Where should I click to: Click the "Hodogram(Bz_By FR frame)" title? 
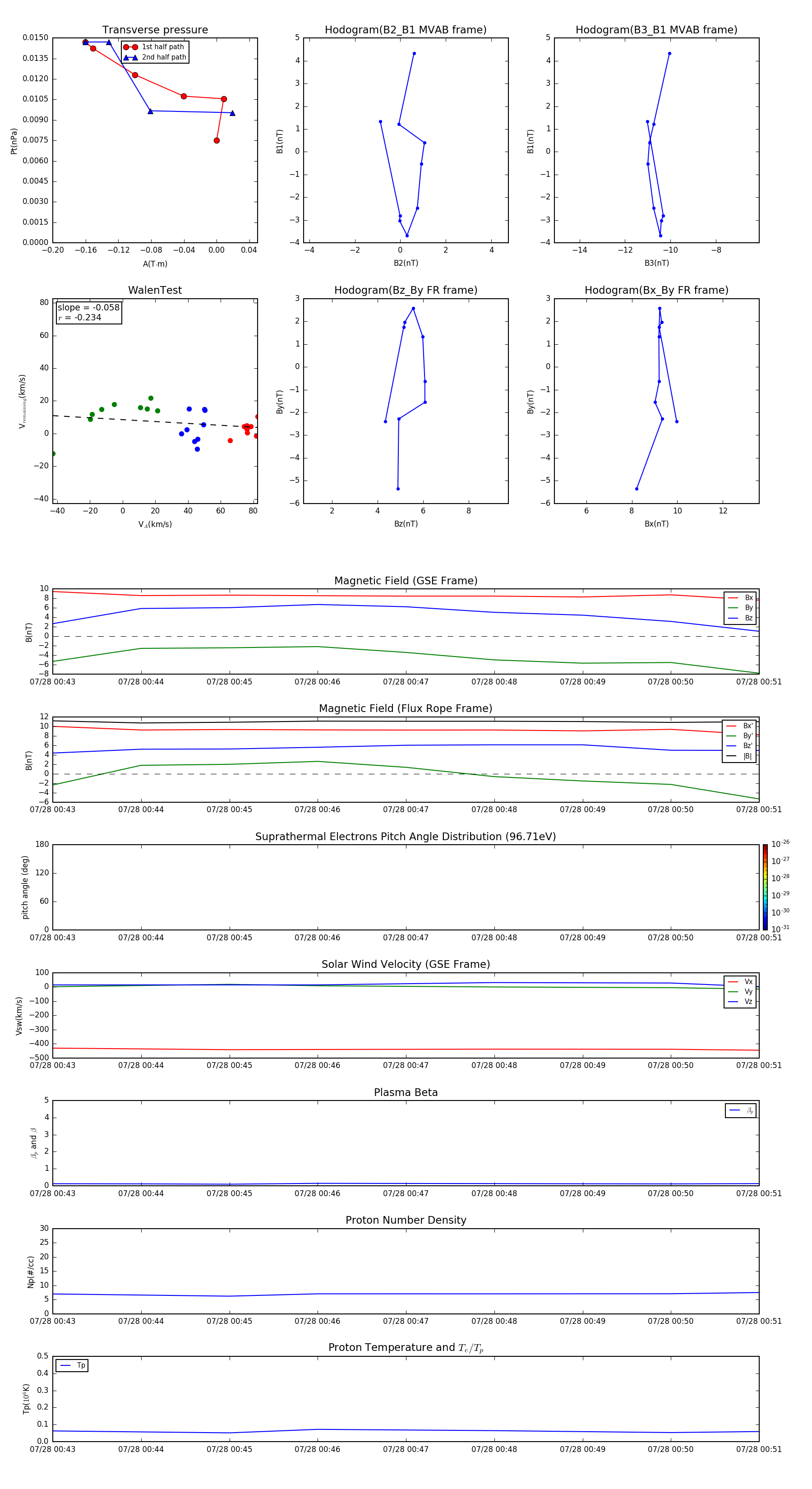click(x=406, y=290)
